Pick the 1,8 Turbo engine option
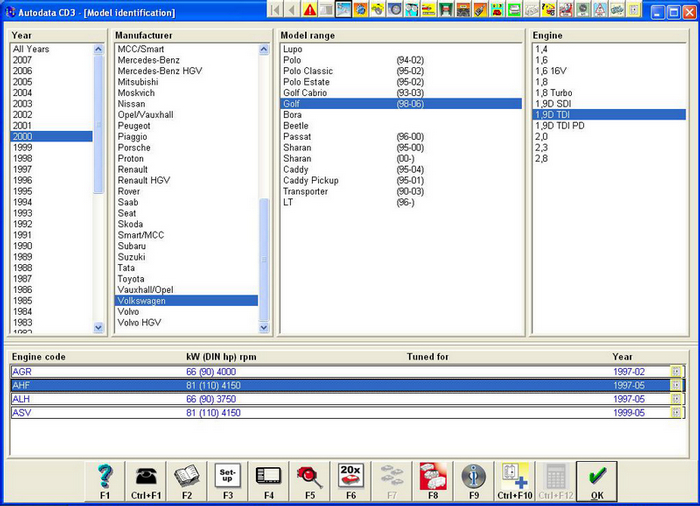Screen dimensions: 700x506 (555, 92)
